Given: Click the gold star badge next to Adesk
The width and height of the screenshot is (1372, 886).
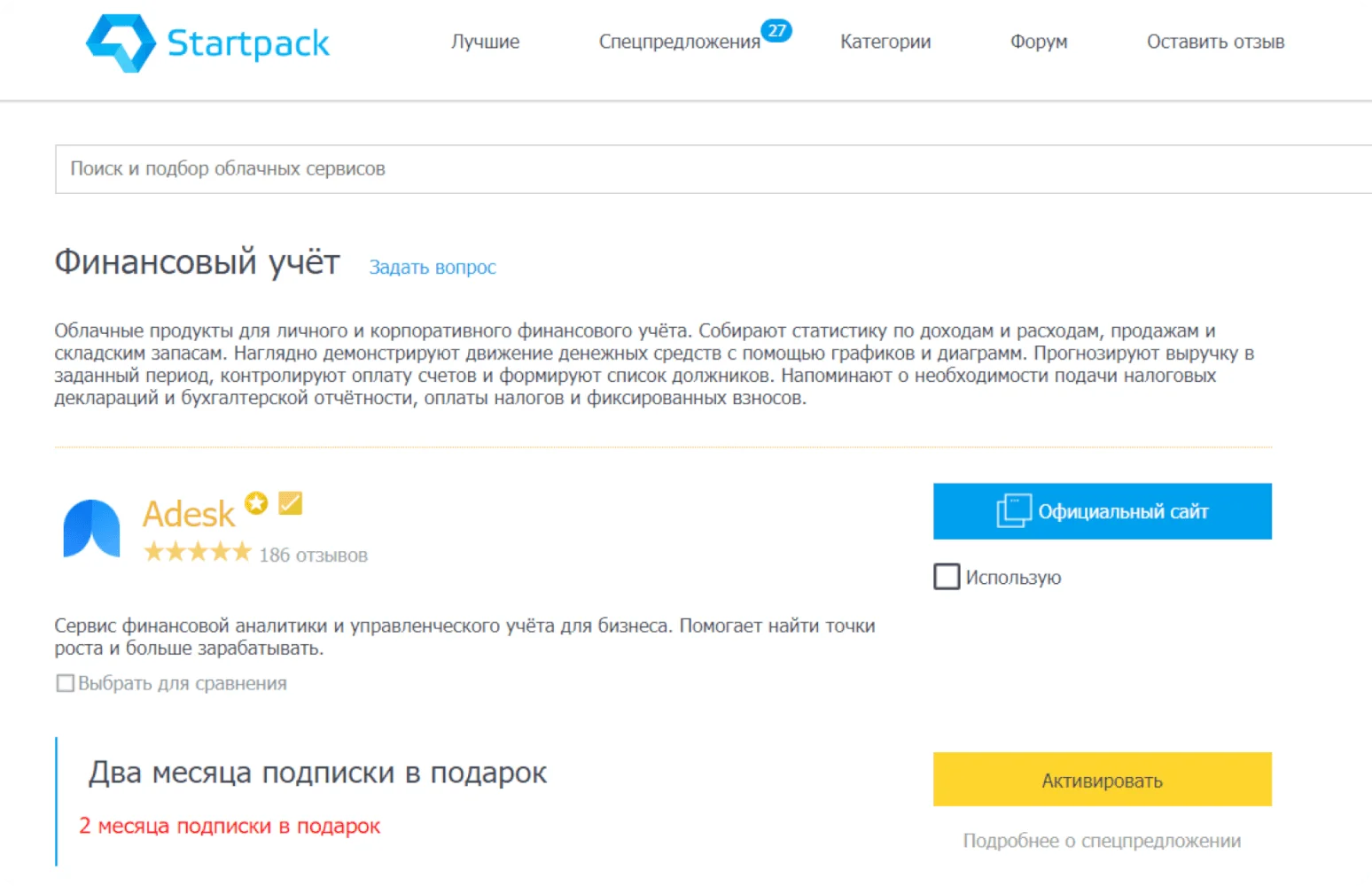Looking at the screenshot, I should coord(256,503).
